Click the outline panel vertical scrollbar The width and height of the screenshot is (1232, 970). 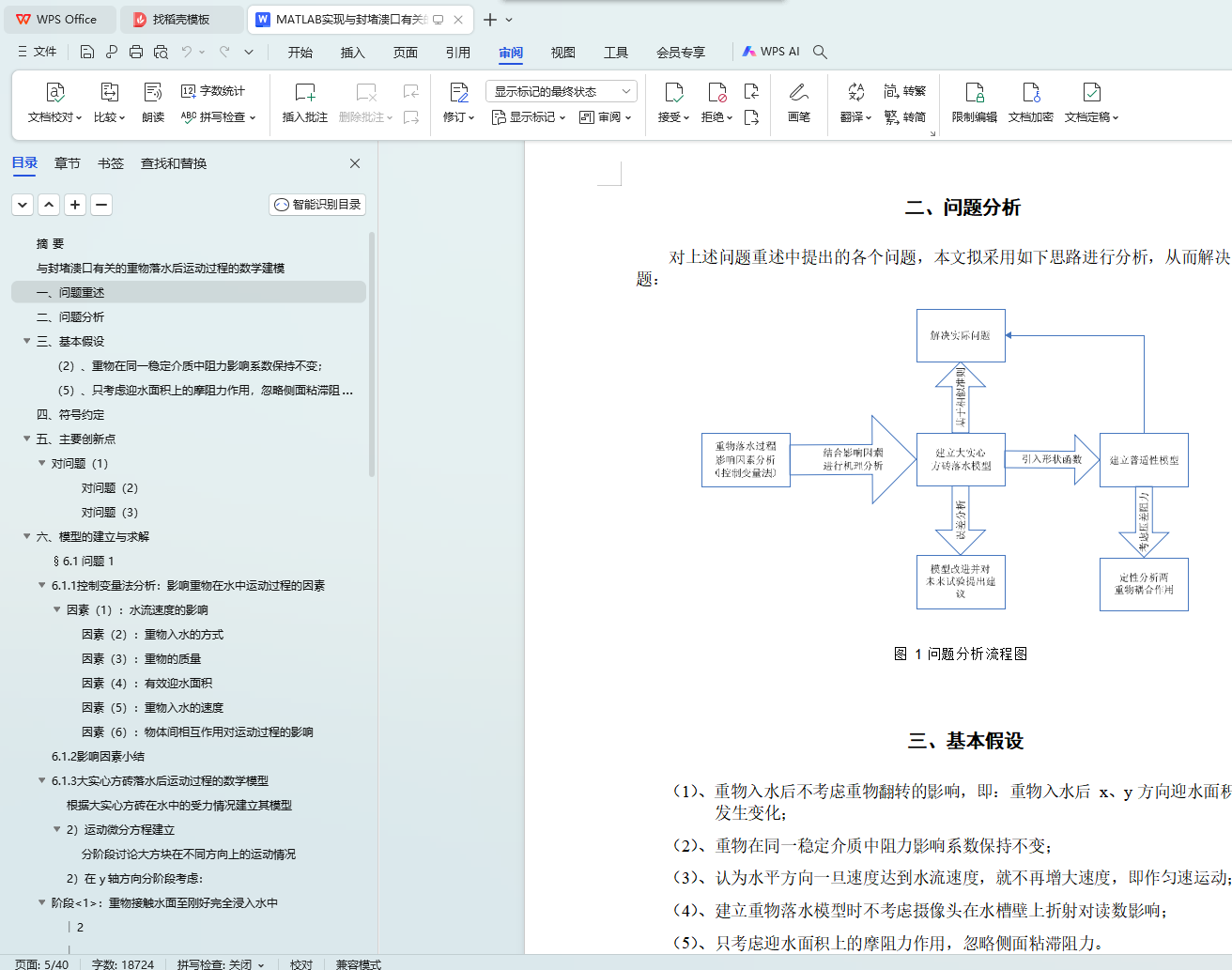(x=372, y=355)
